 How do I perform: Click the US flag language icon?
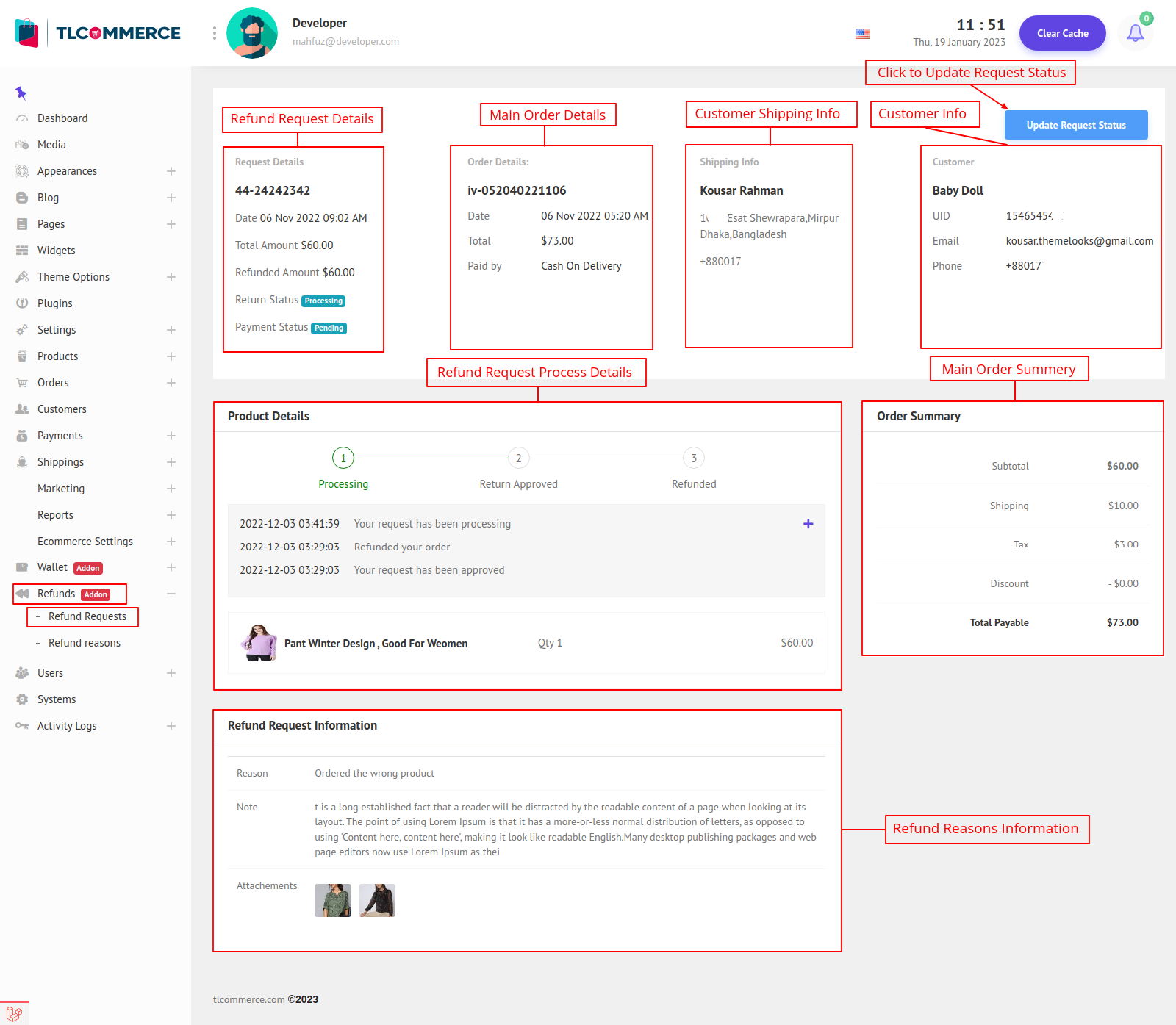[x=863, y=34]
